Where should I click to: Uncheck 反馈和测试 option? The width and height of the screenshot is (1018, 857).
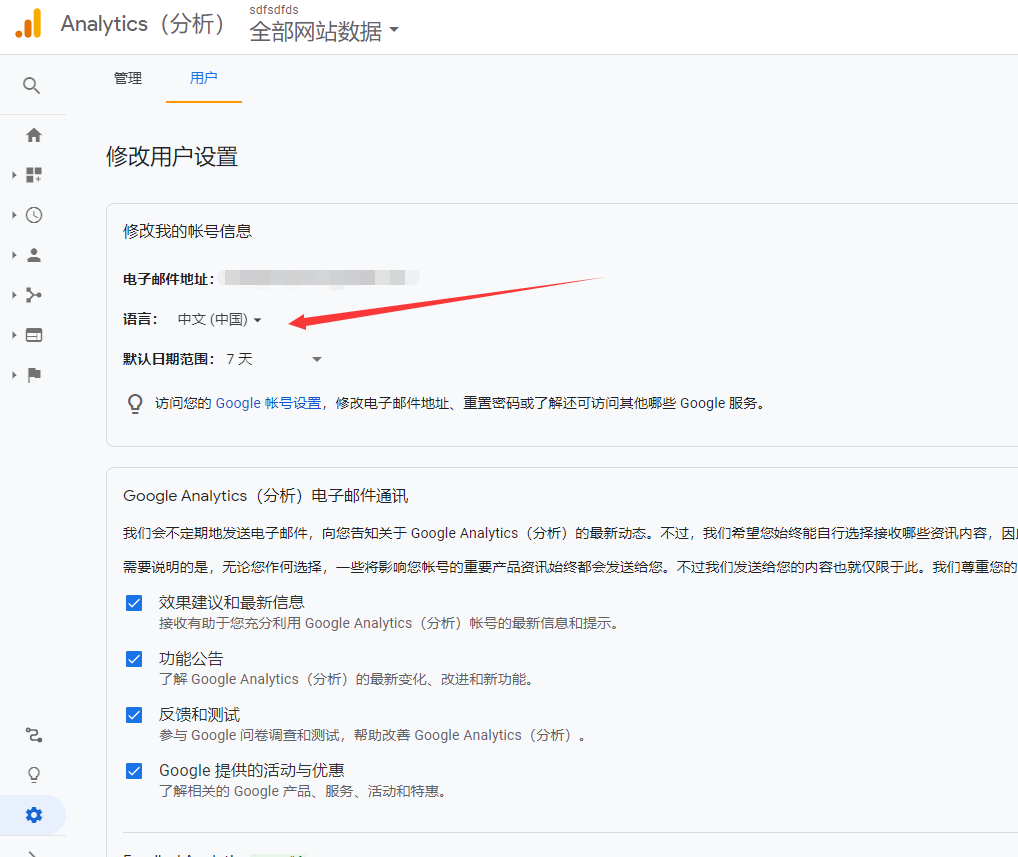(133, 715)
